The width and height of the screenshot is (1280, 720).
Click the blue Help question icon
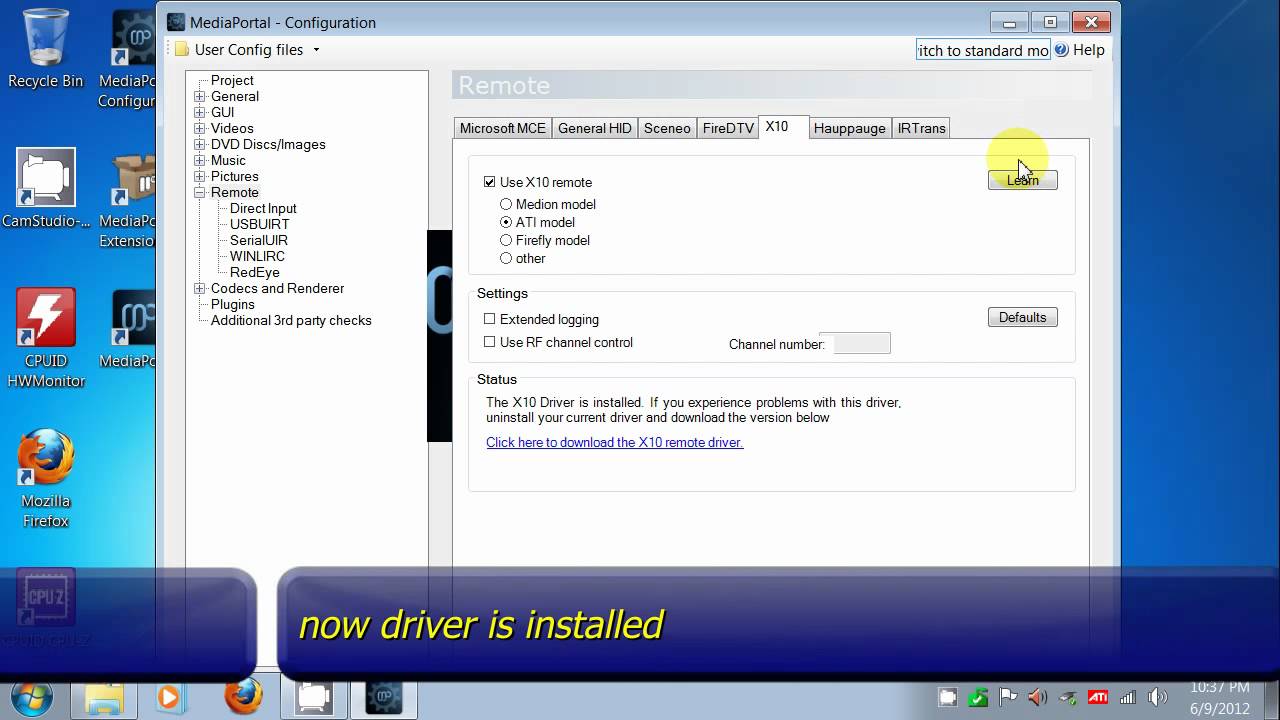pos(1061,50)
